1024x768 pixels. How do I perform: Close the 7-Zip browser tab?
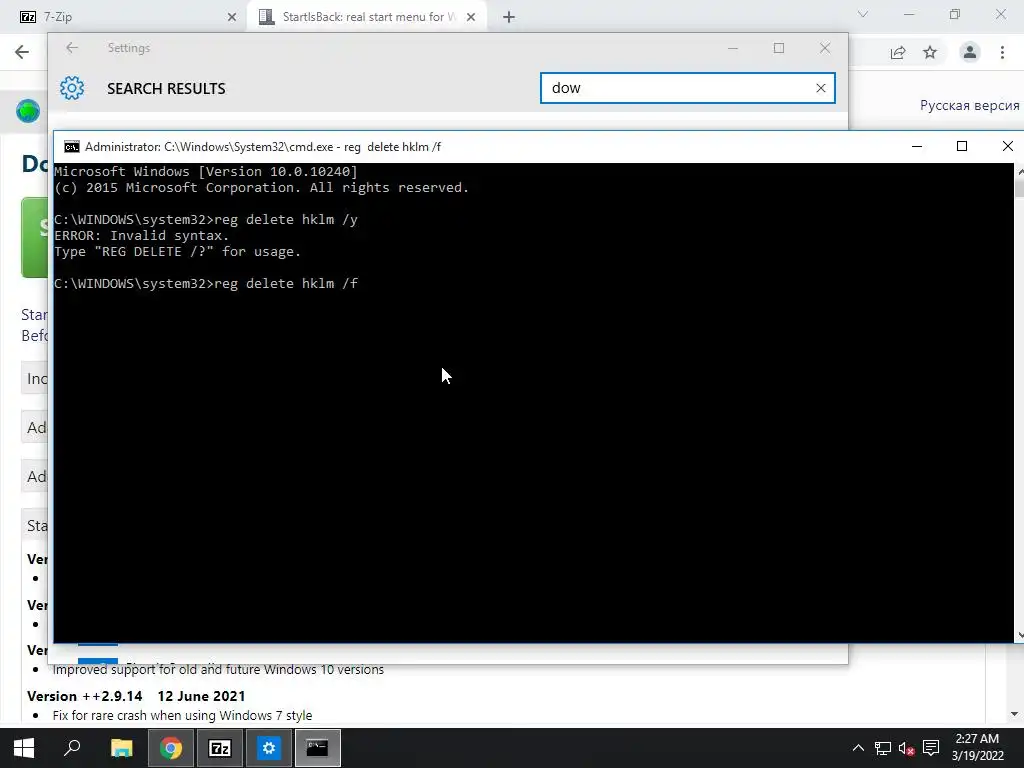point(232,17)
